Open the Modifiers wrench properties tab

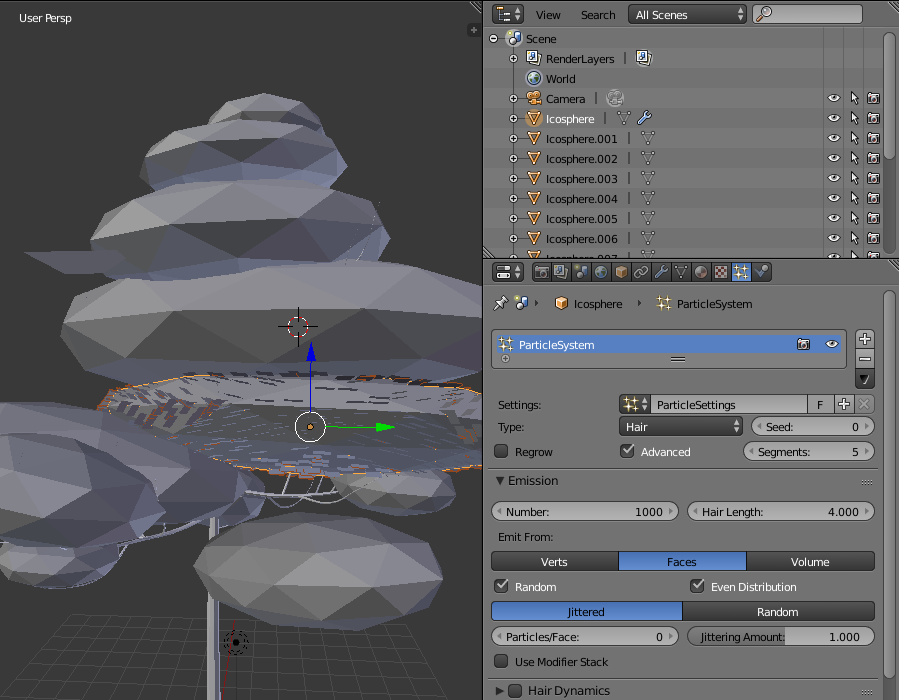coord(661,272)
